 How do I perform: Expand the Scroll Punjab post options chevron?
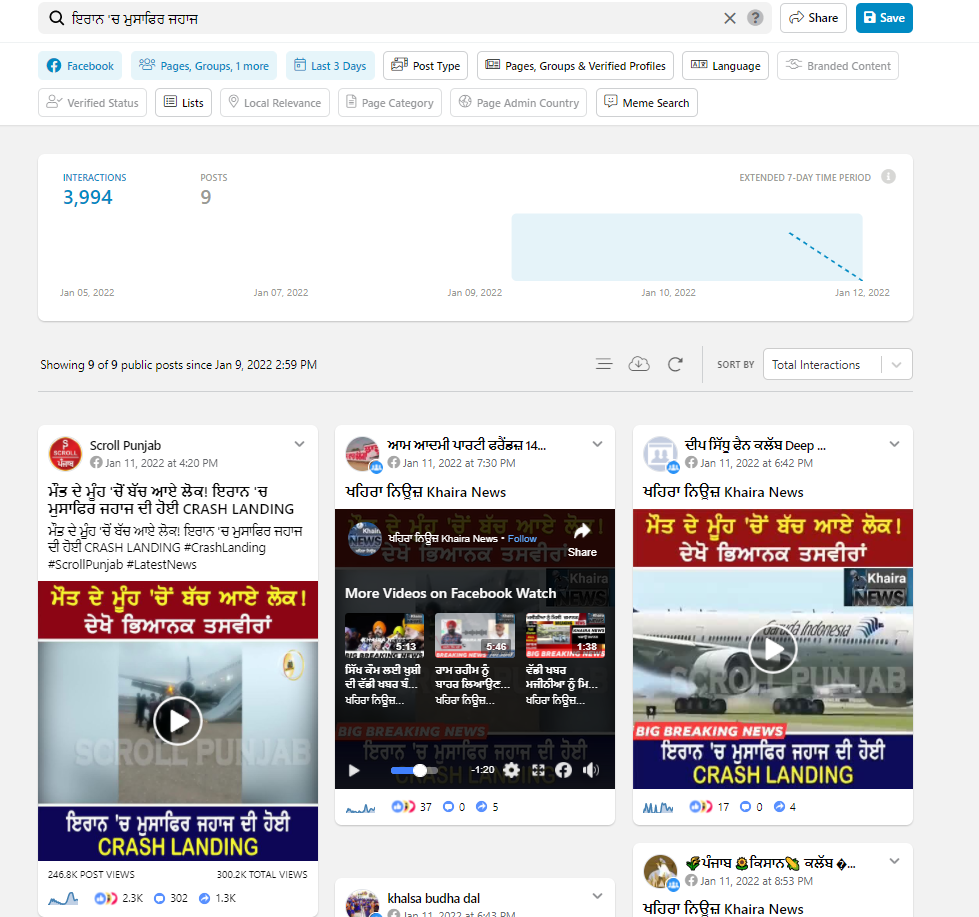pyautogui.click(x=299, y=444)
